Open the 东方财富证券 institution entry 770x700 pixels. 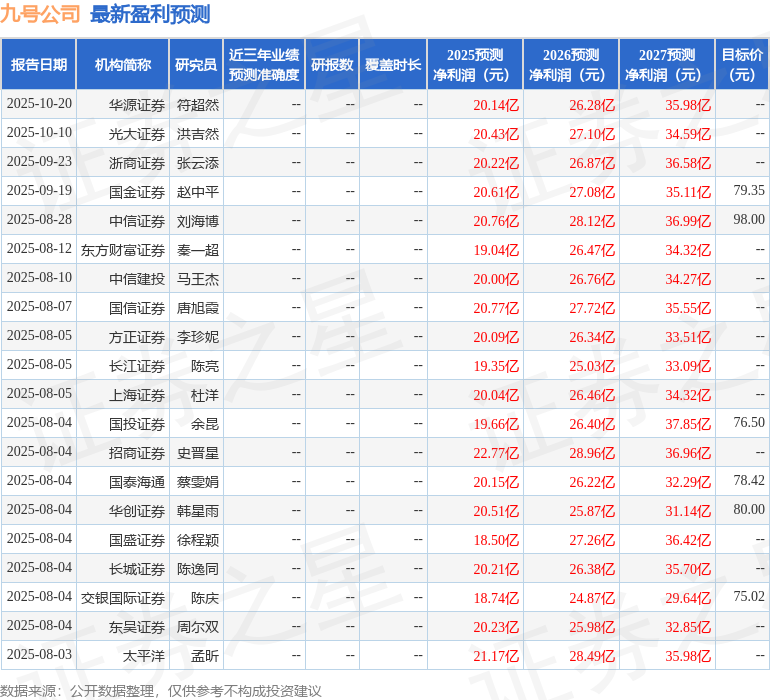[x=123, y=249]
